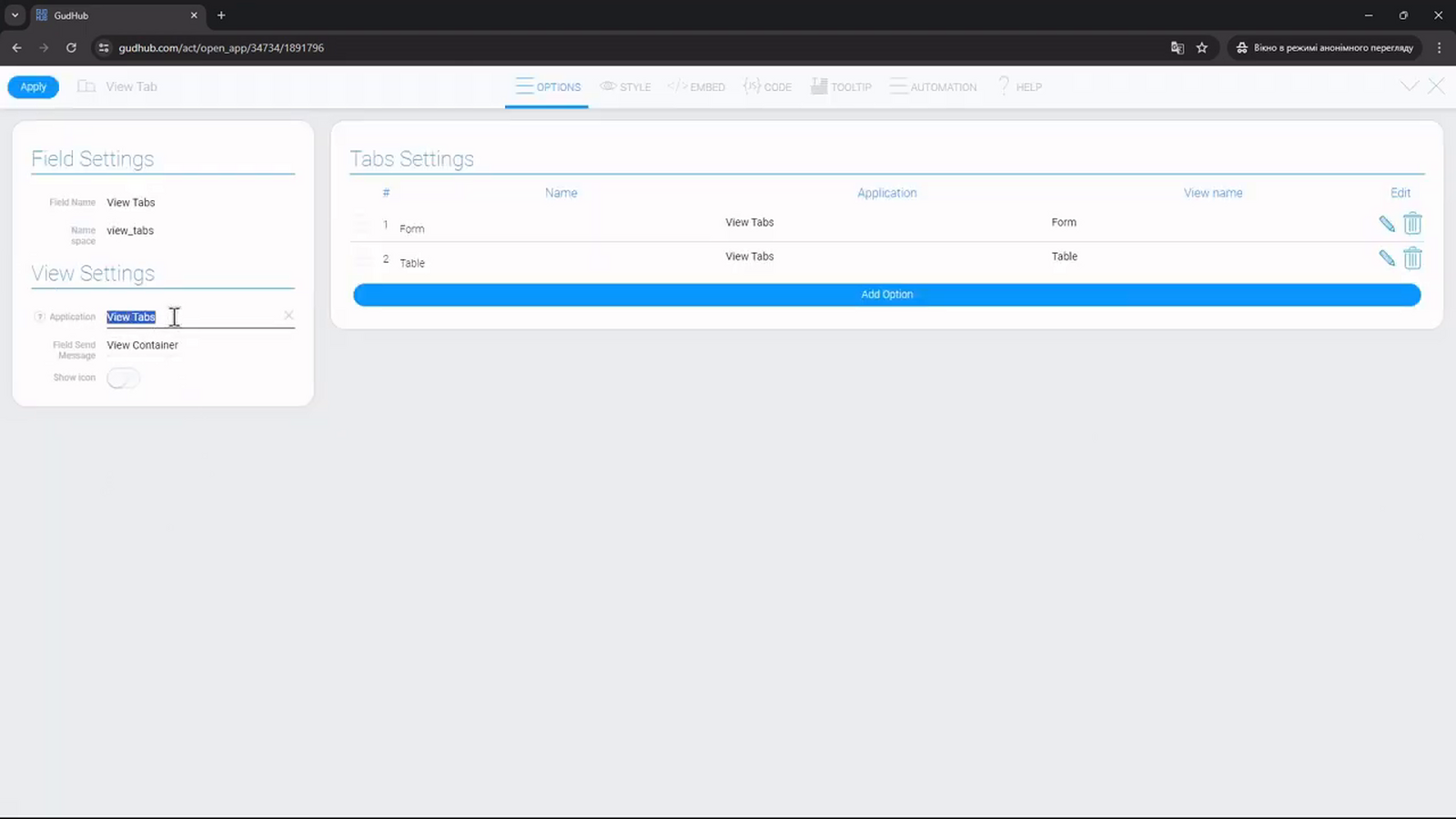Edit the Form tab row with pencil icon

(x=1387, y=224)
